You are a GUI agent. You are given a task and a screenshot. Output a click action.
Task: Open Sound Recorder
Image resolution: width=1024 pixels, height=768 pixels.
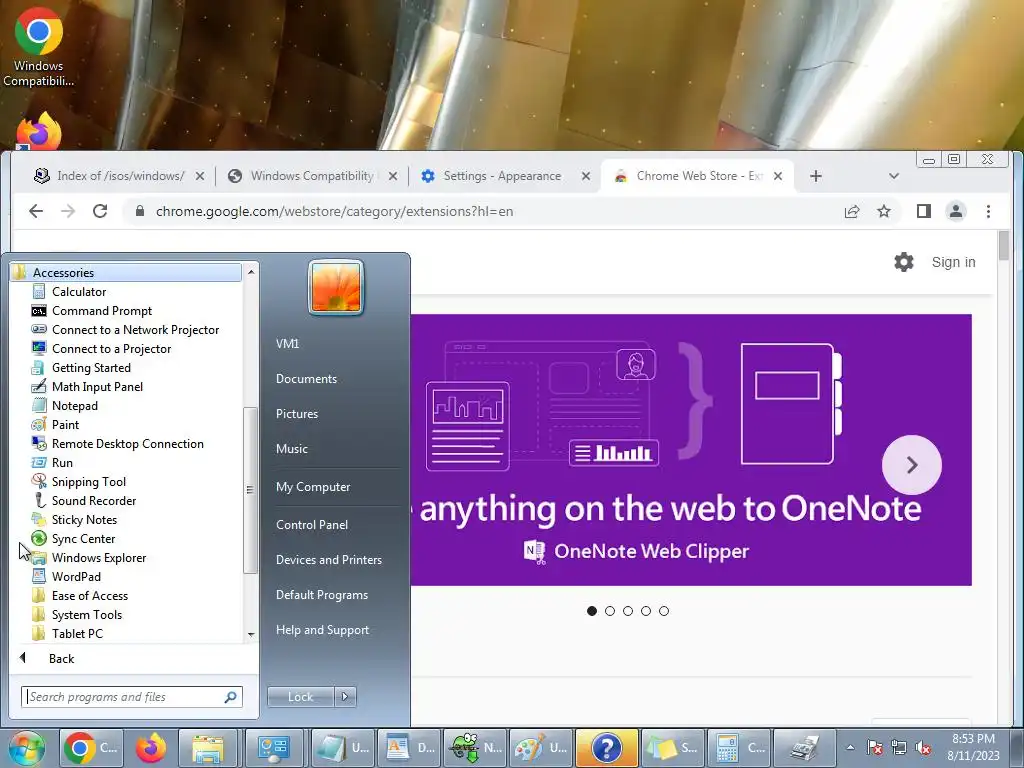tap(93, 500)
